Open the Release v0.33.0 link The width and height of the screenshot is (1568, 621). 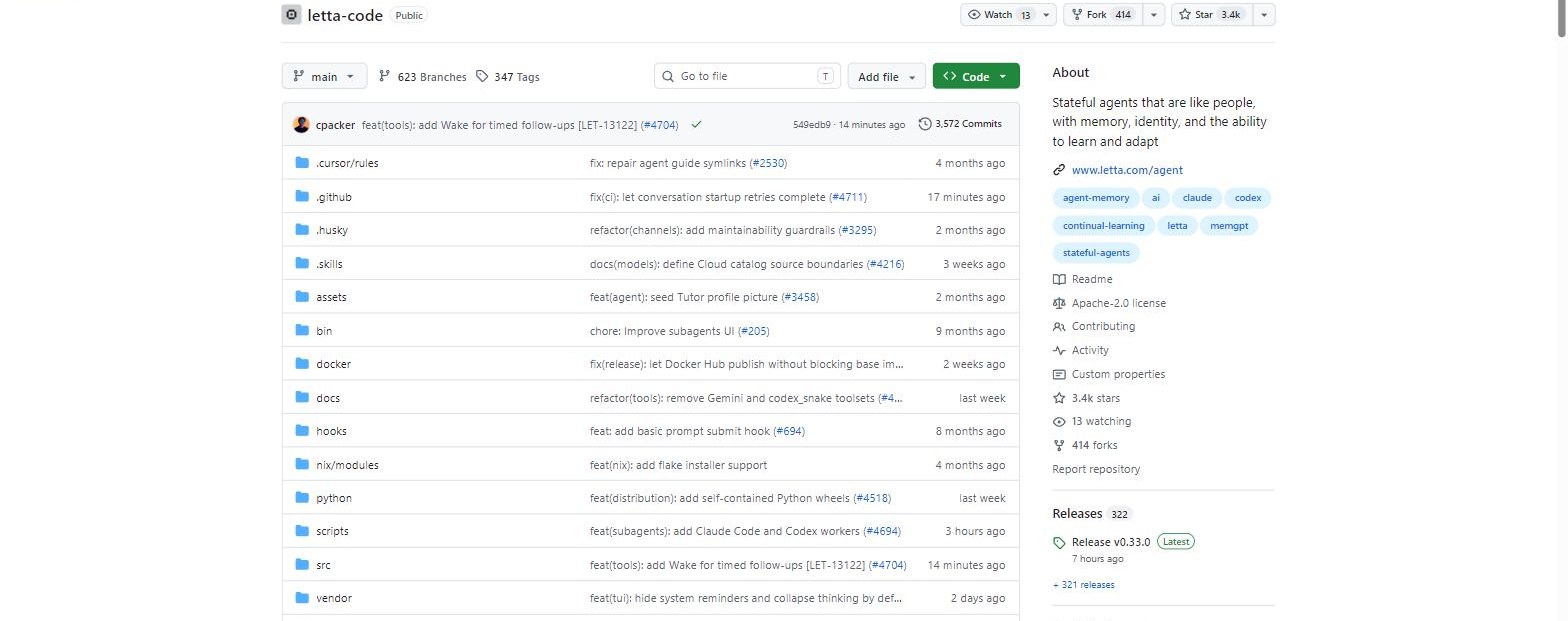[1111, 542]
